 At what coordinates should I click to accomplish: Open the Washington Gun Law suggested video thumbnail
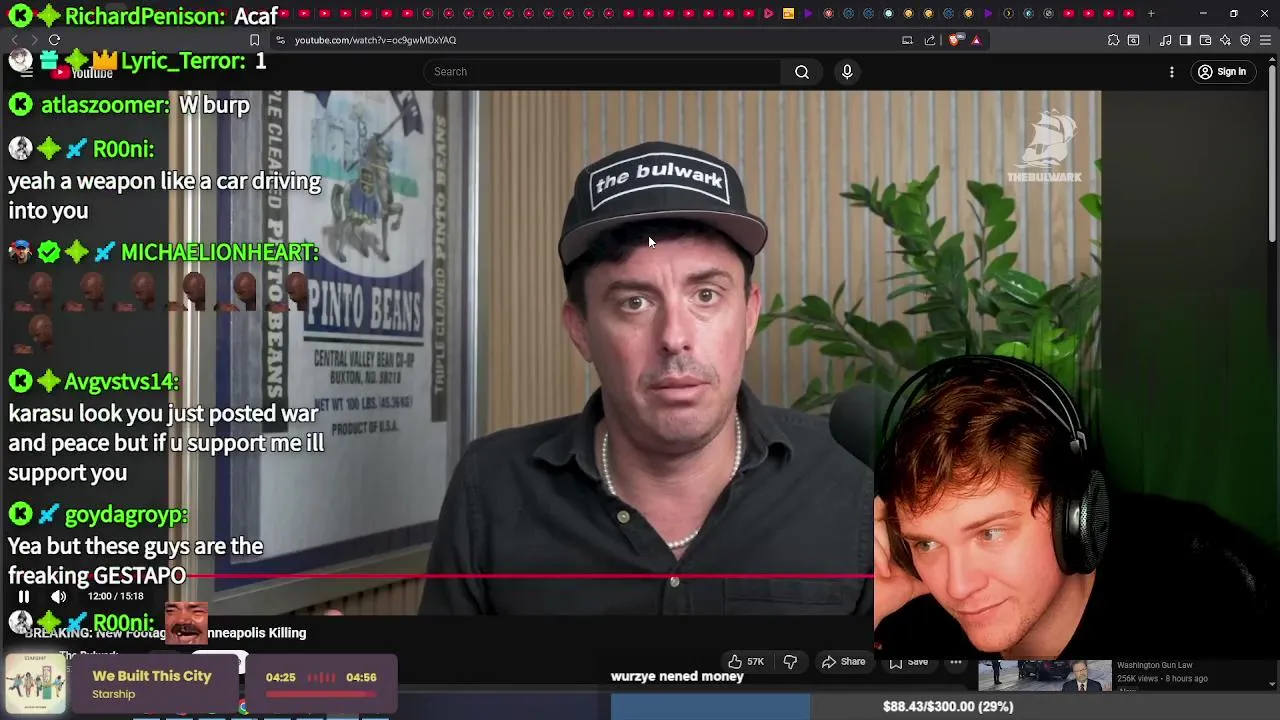pos(1044,675)
